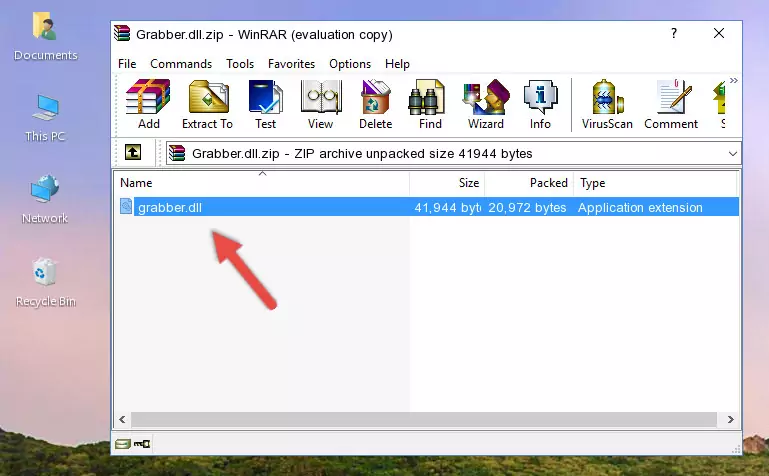Screen dimensions: 769x476
Task: Open the Help menu
Action: pyautogui.click(x=397, y=64)
